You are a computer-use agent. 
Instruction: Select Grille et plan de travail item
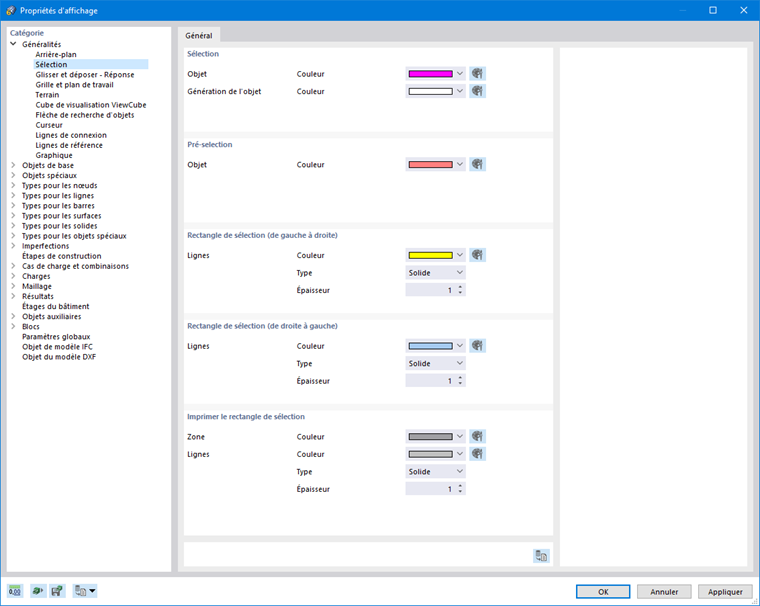pos(74,85)
